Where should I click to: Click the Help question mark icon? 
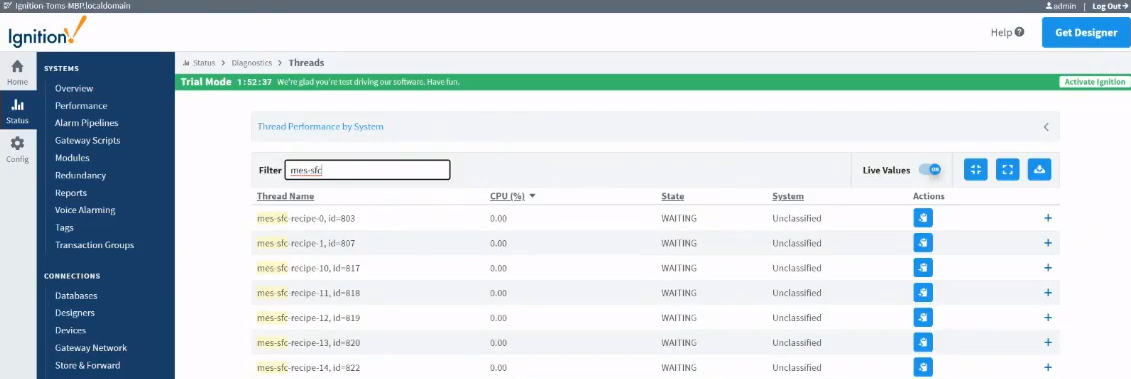(x=1019, y=32)
